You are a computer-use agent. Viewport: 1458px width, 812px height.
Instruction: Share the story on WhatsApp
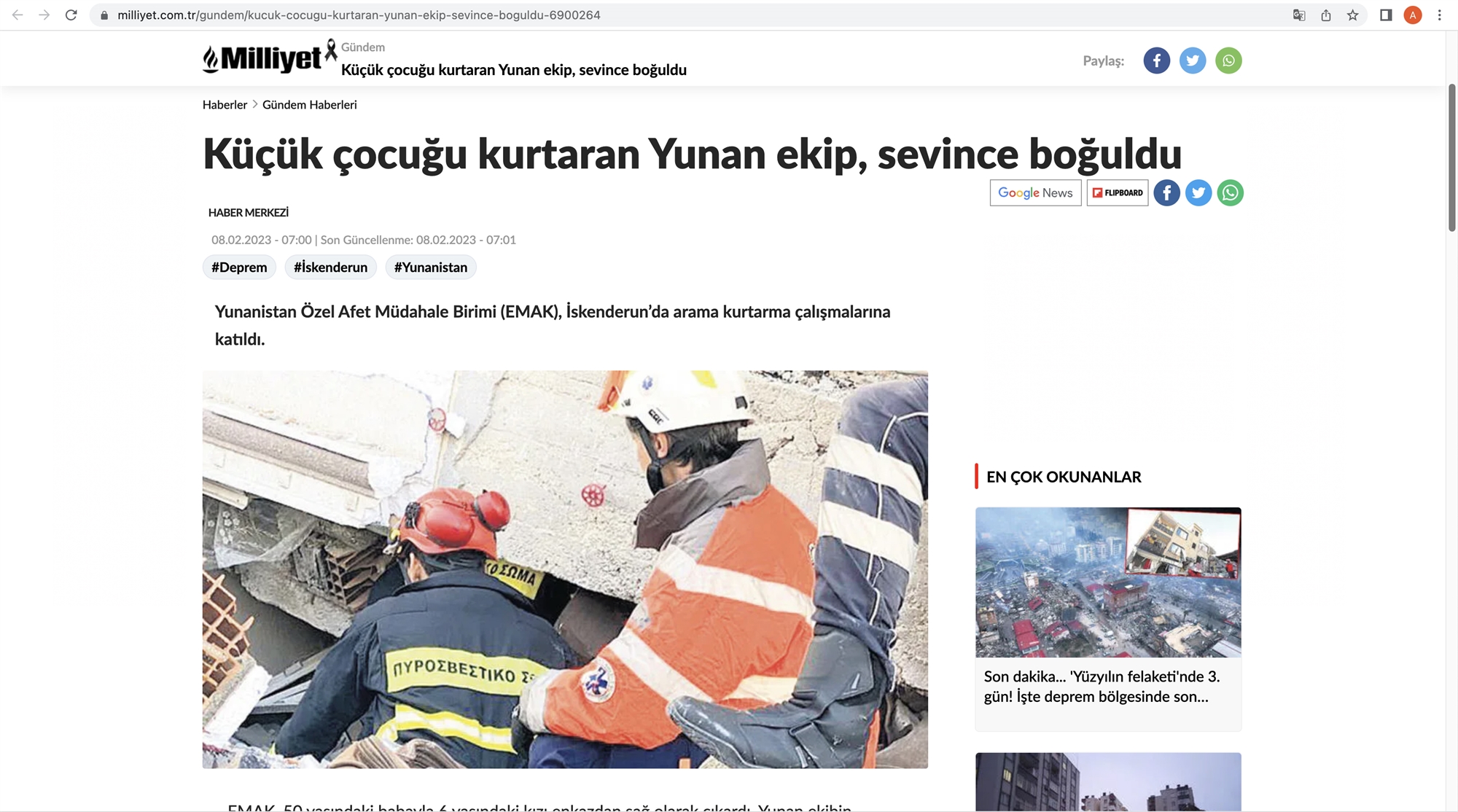[x=1230, y=192]
